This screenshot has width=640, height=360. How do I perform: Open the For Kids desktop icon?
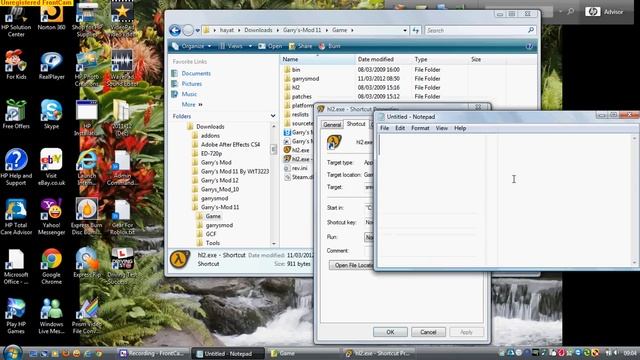[16, 65]
